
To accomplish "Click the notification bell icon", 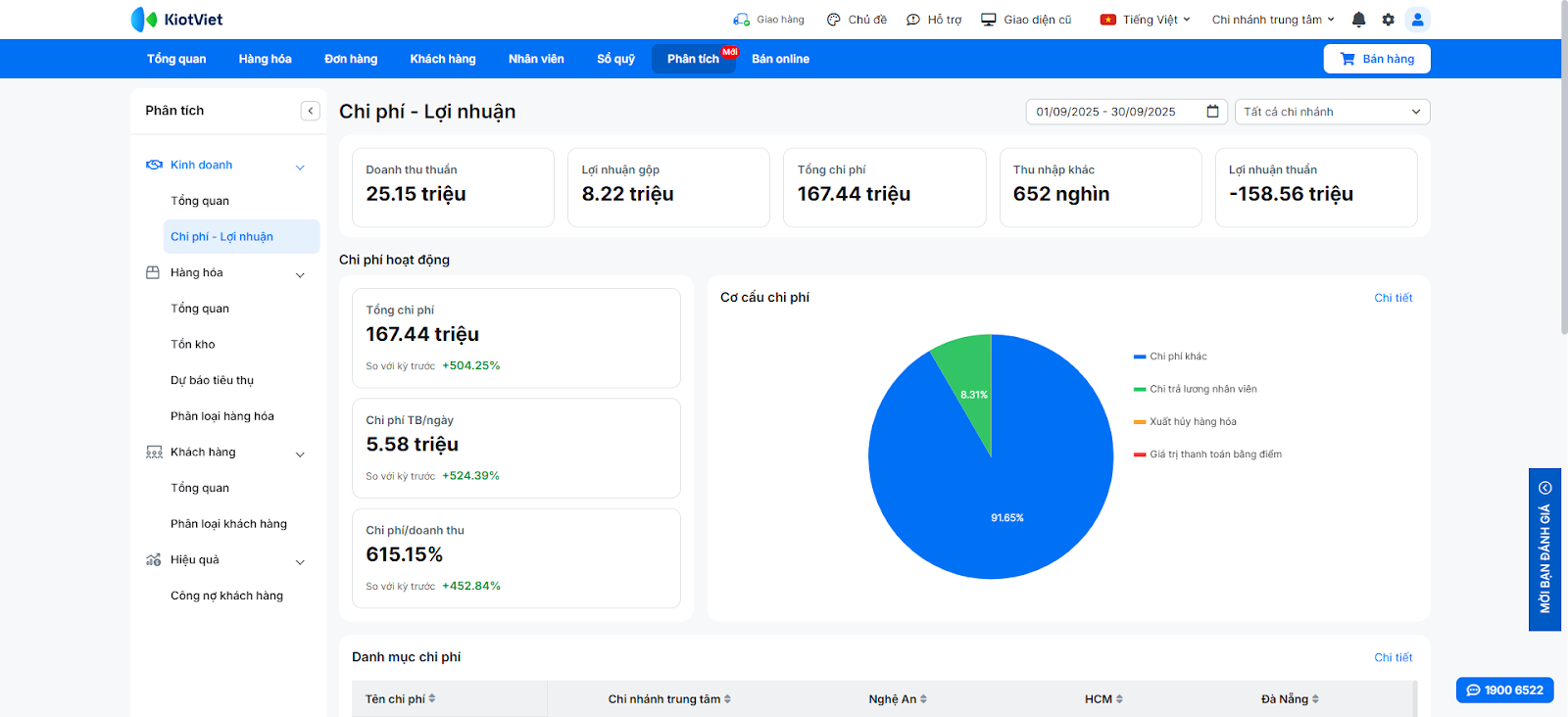I will (1358, 20).
